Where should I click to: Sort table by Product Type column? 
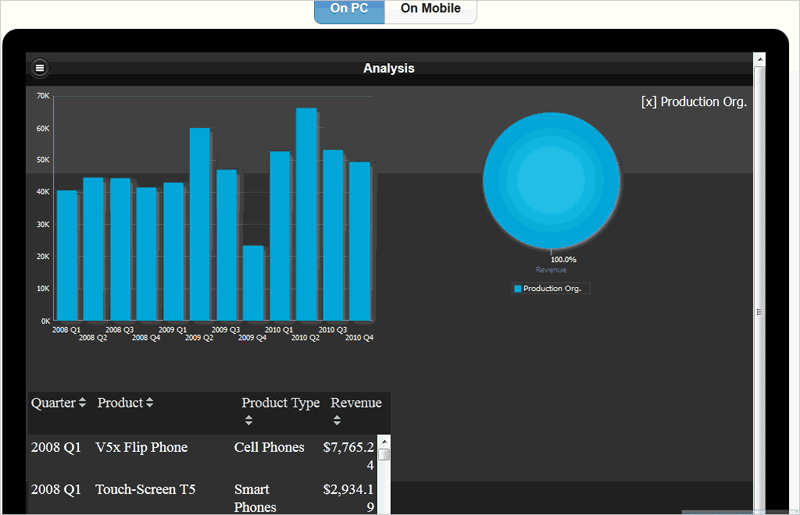click(x=248, y=420)
